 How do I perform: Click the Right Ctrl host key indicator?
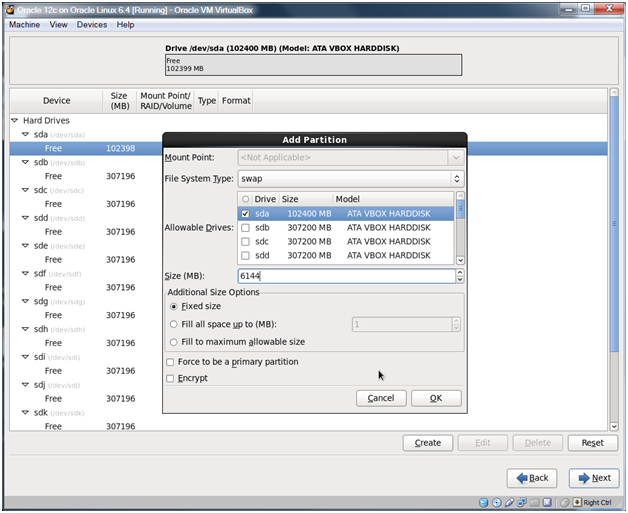click(x=595, y=502)
